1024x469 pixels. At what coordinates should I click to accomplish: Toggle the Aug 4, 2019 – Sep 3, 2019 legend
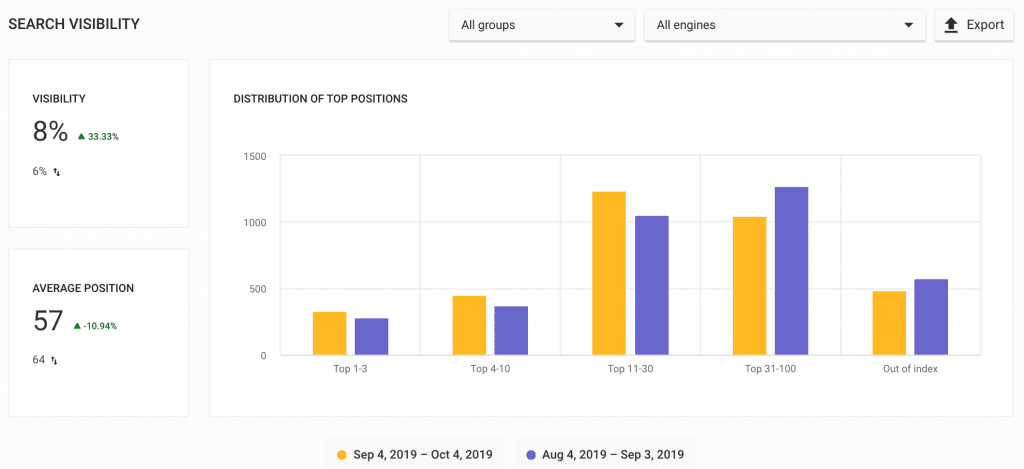pos(605,454)
